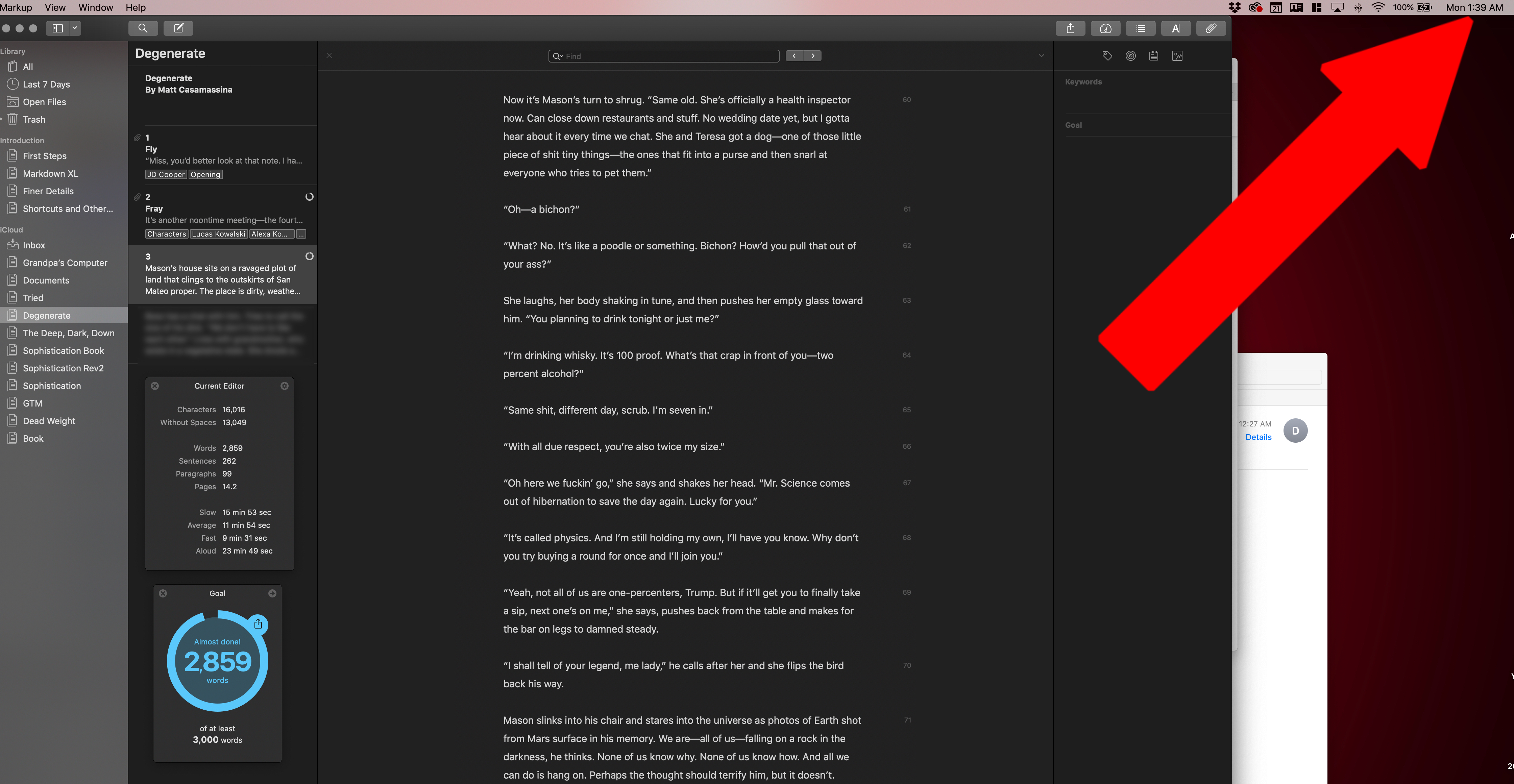Show the Keywords tag pane
1514x784 pixels.
point(1107,56)
